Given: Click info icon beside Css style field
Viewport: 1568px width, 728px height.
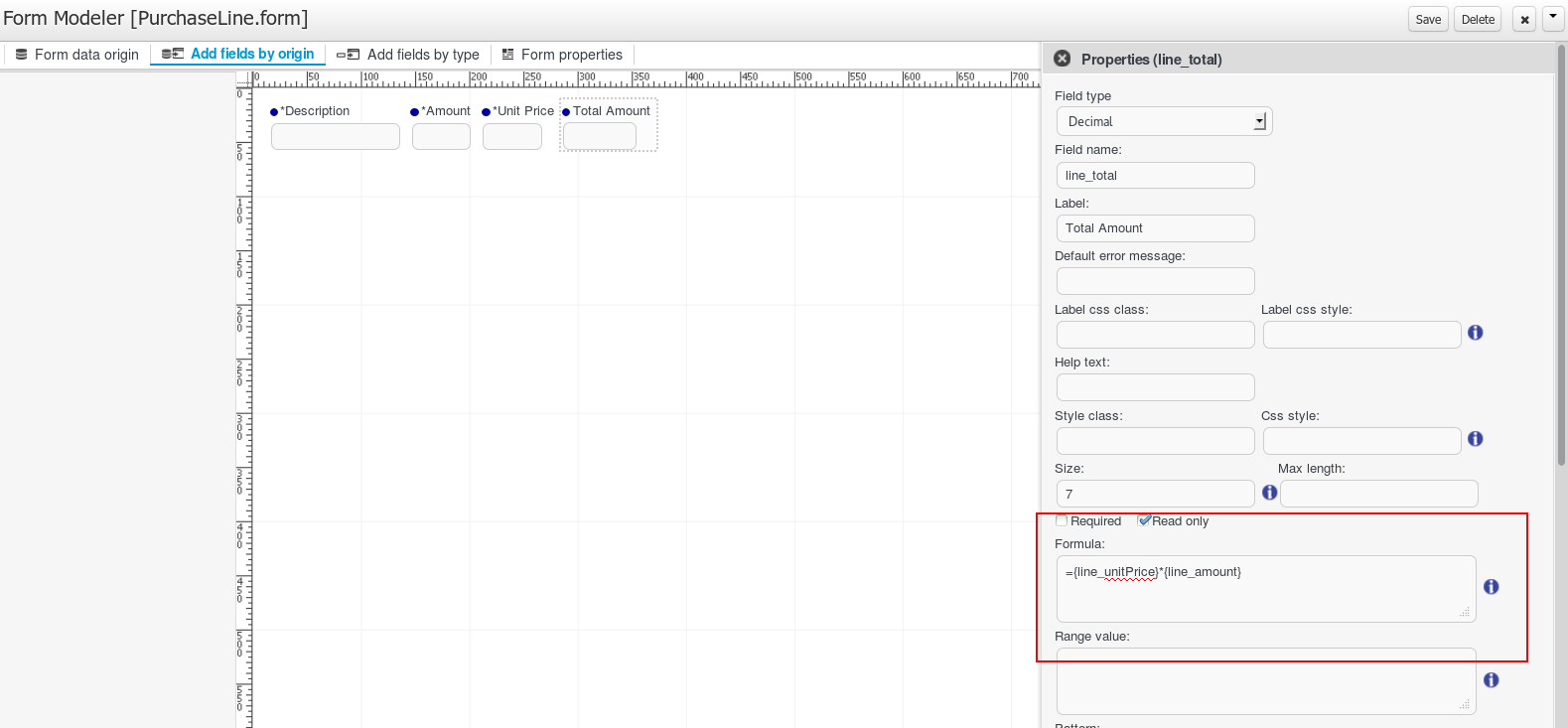Looking at the screenshot, I should tap(1475, 439).
